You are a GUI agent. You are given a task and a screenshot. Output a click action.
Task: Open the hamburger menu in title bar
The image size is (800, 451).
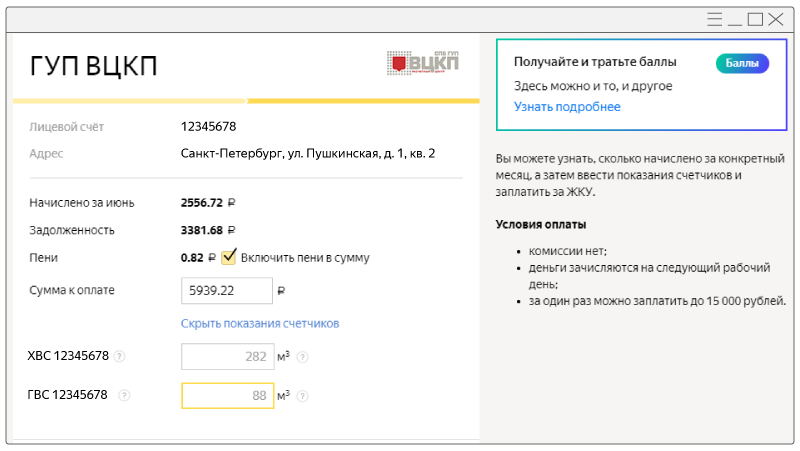tap(714, 19)
